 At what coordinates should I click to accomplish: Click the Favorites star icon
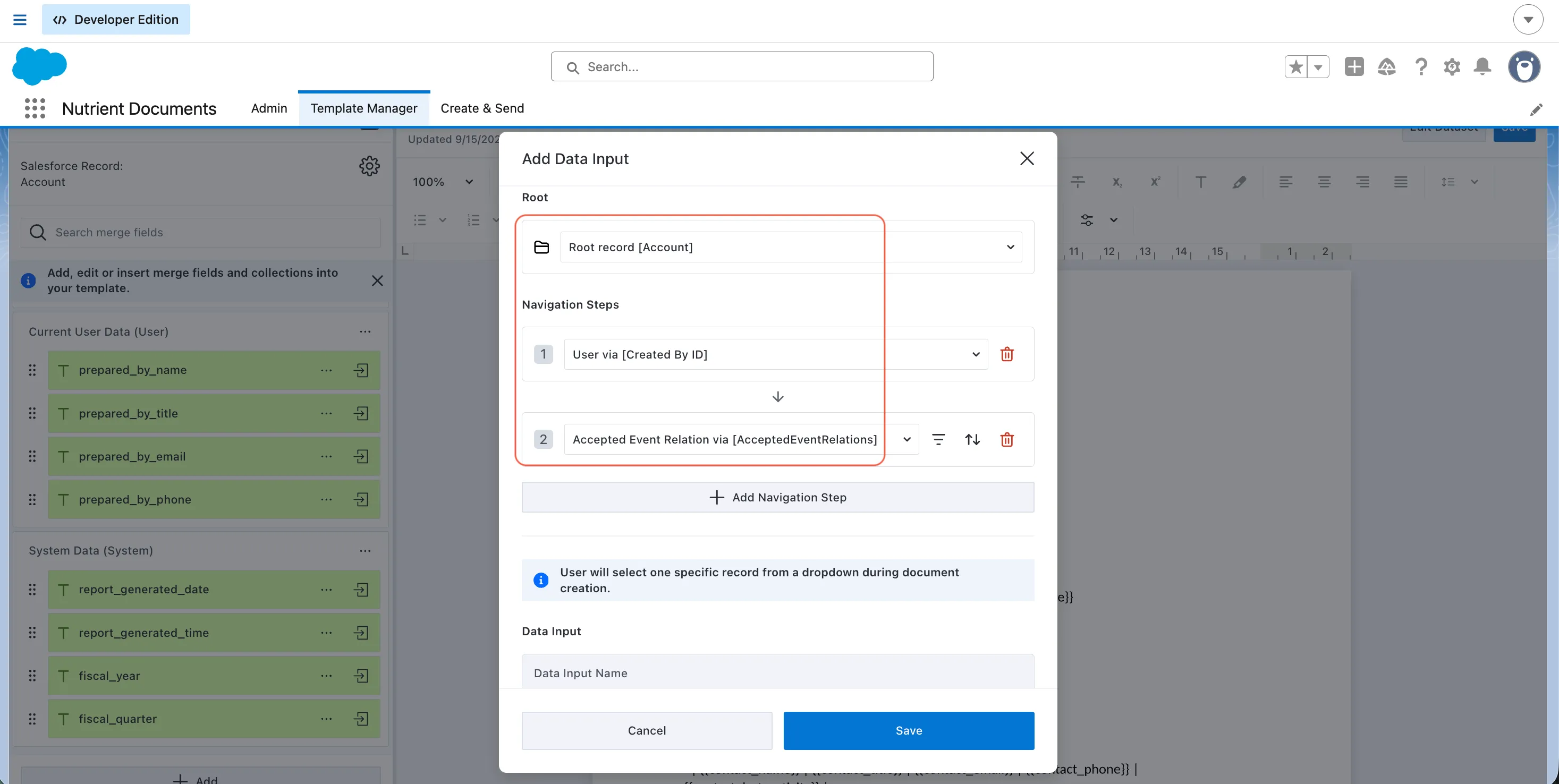click(1296, 66)
